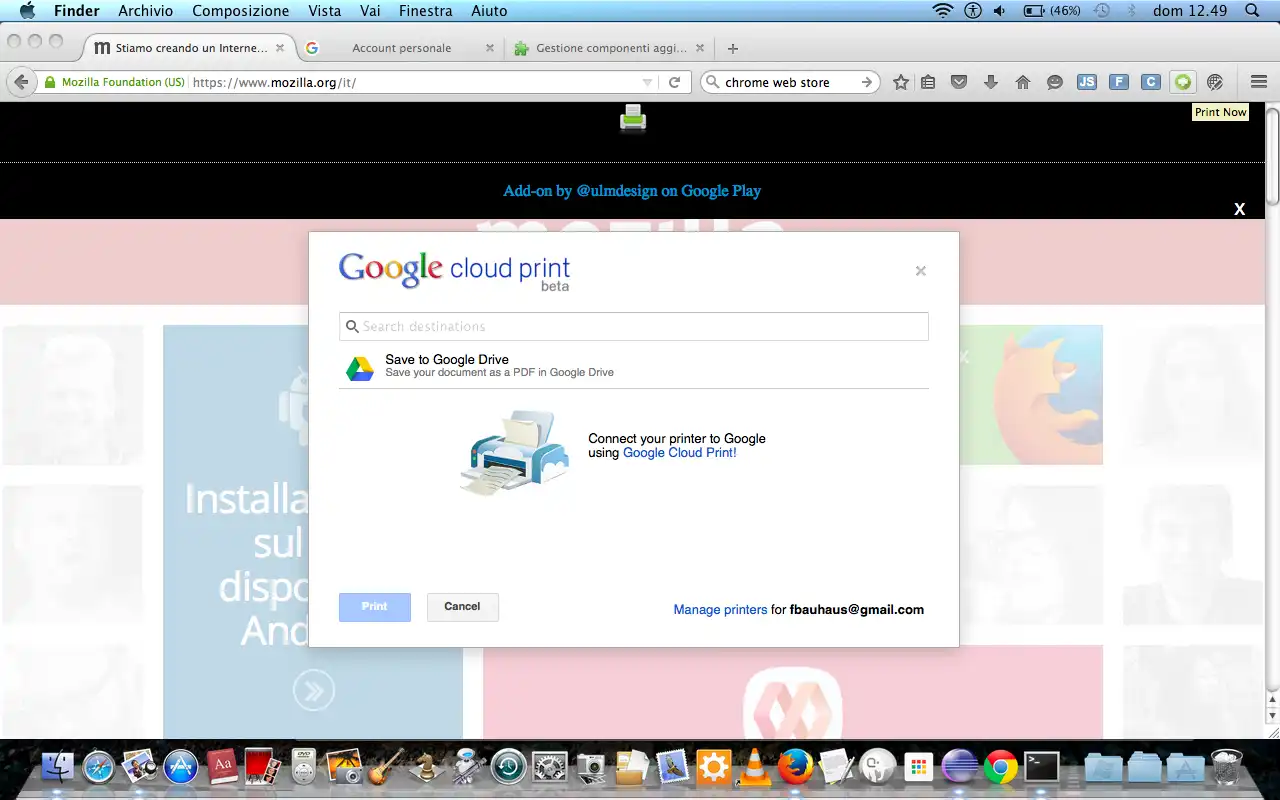Launch VLC from the Dock
Image resolution: width=1280 pixels, height=800 pixels.
click(x=754, y=767)
